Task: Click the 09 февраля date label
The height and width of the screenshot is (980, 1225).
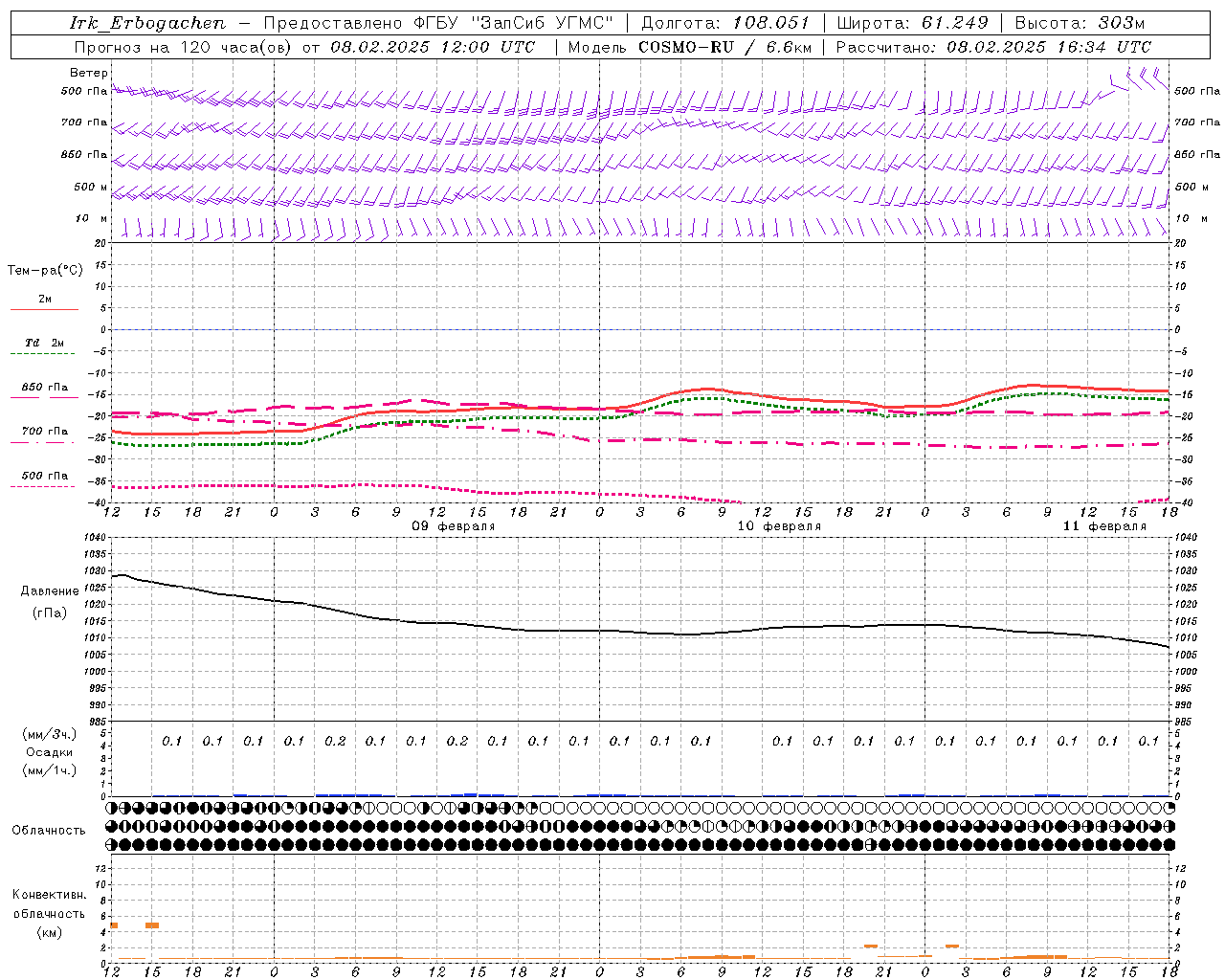Action: point(453,526)
